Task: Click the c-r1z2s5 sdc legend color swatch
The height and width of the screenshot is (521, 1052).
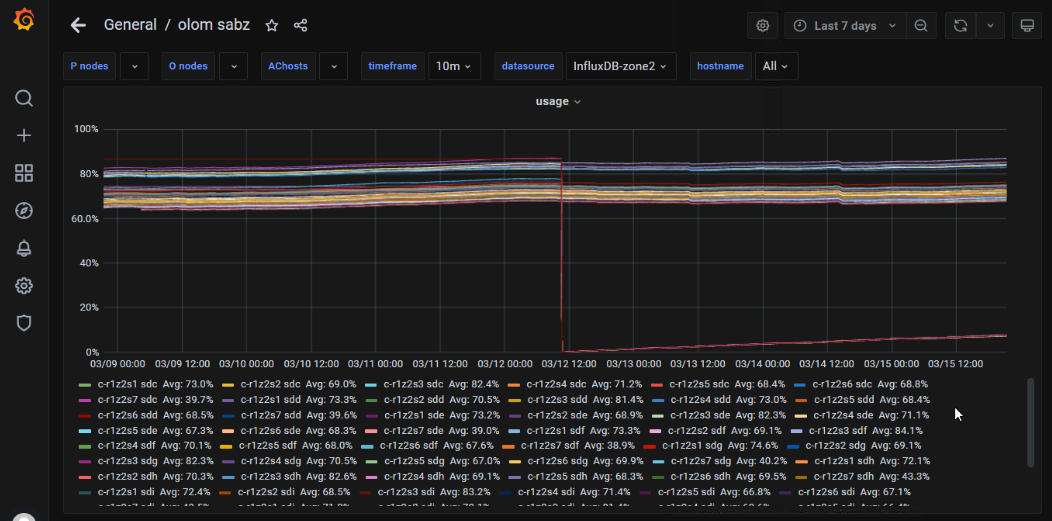Action: click(x=657, y=384)
